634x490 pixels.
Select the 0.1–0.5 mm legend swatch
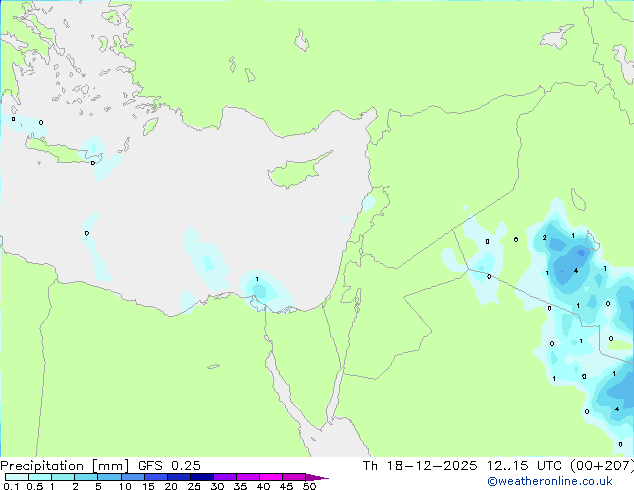click(17, 477)
